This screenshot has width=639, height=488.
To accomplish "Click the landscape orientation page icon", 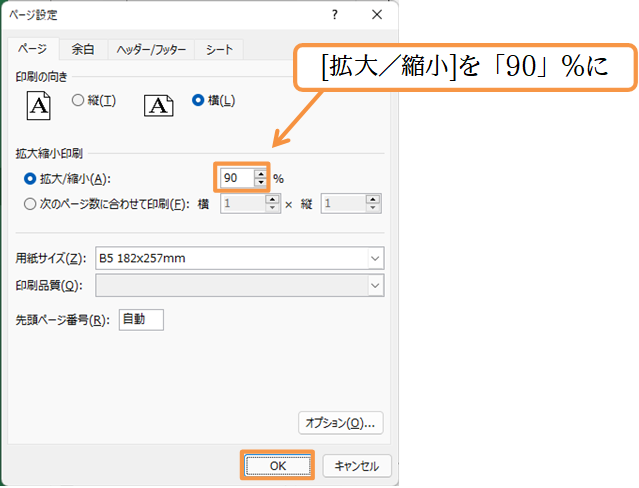I will [x=159, y=106].
